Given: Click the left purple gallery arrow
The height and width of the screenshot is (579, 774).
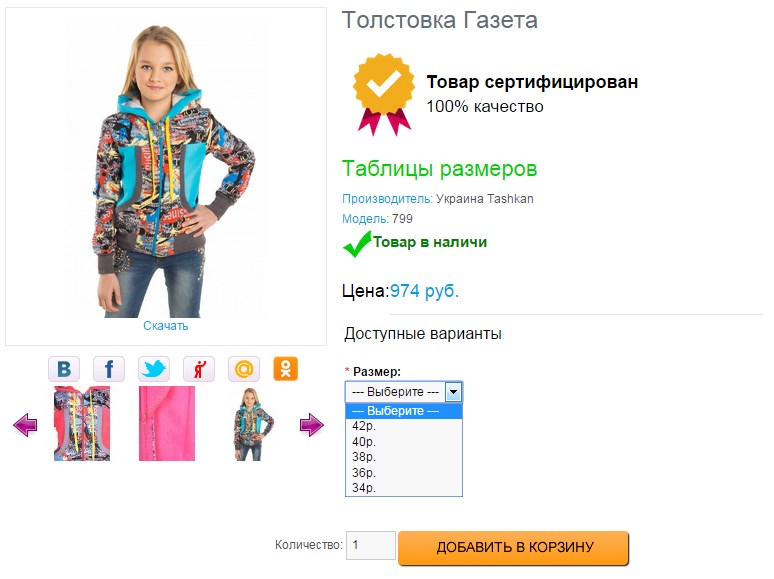Looking at the screenshot, I should [25, 426].
